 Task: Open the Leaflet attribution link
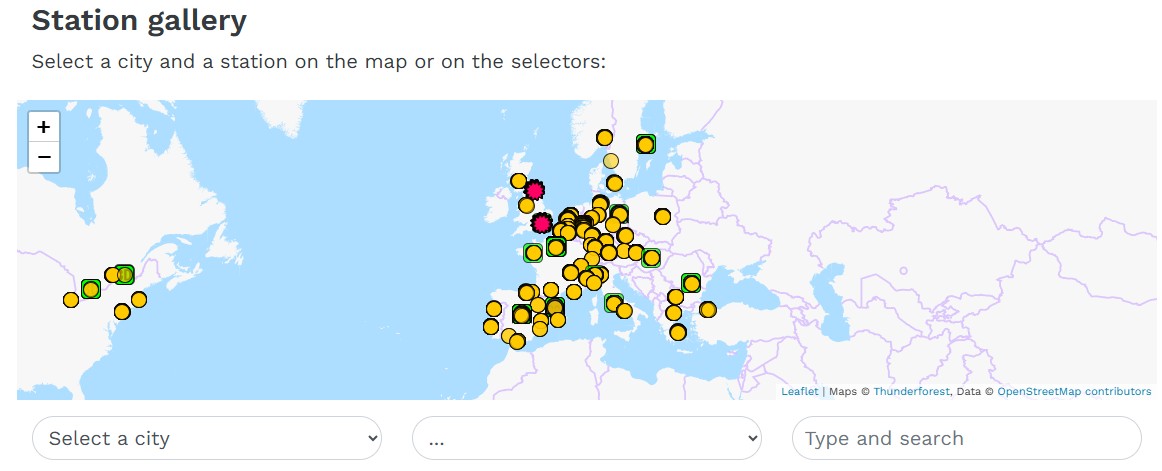pyautogui.click(x=799, y=391)
